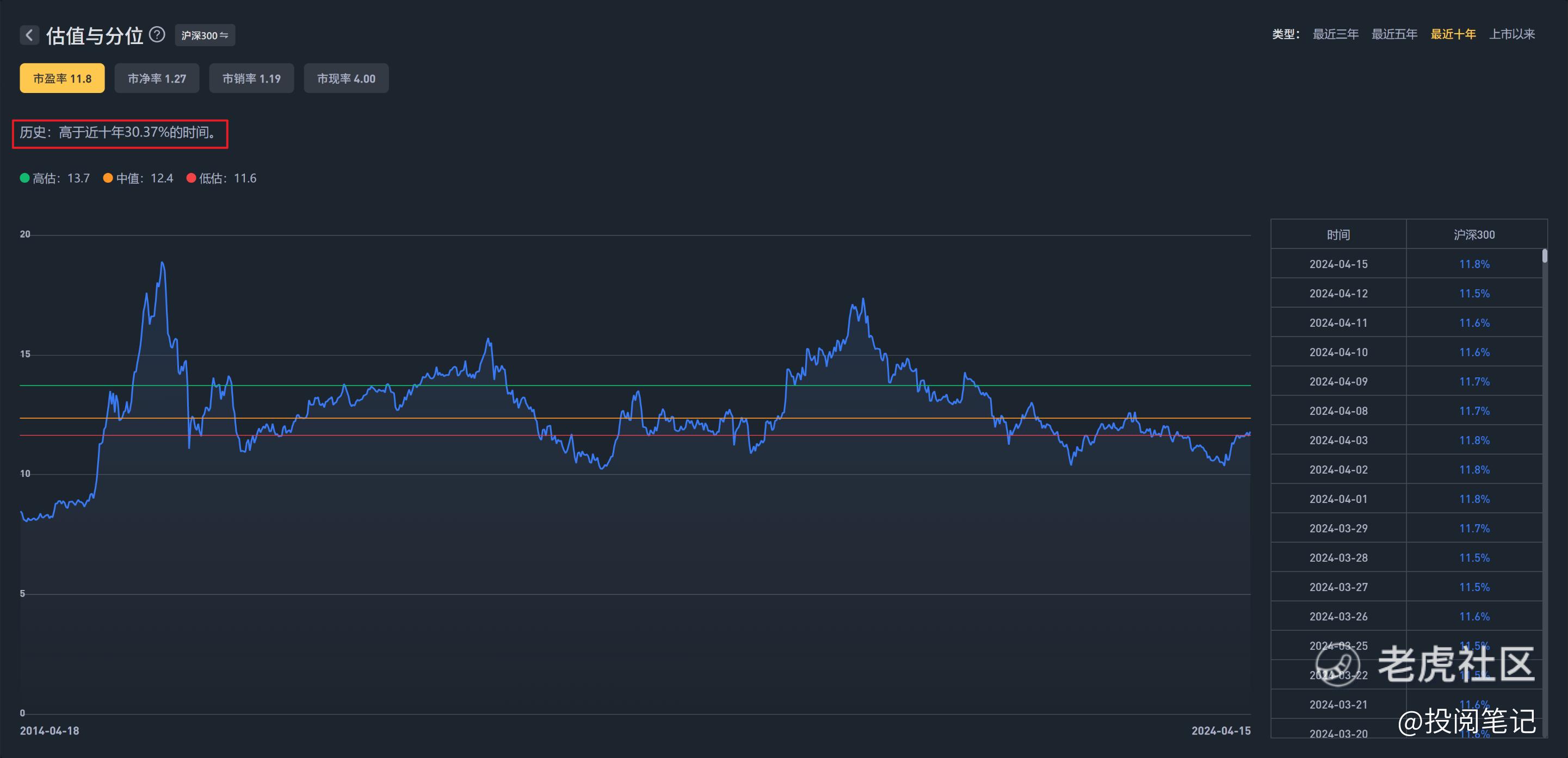Select the 市销率 1.19 tab
The image size is (1568, 758).
tap(251, 78)
